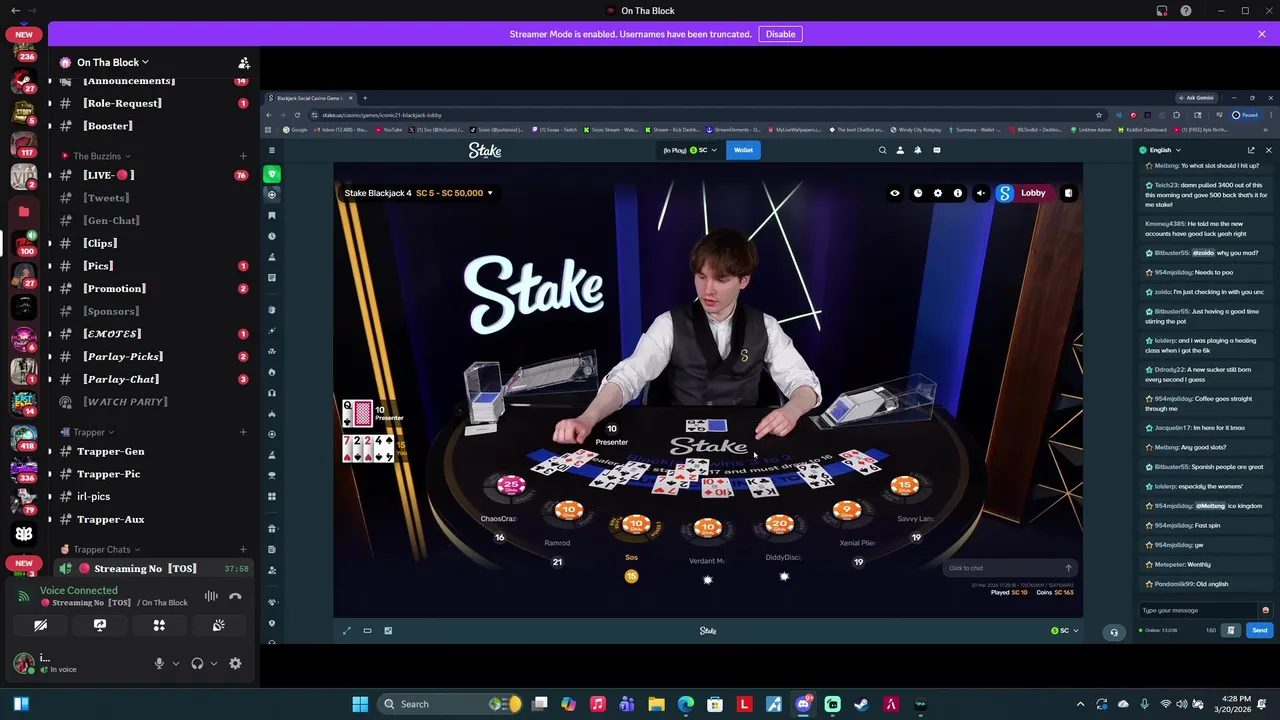Viewport: 1280px width, 720px height.
Task: Collapse The Buzzins channel category
Action: (x=96, y=156)
